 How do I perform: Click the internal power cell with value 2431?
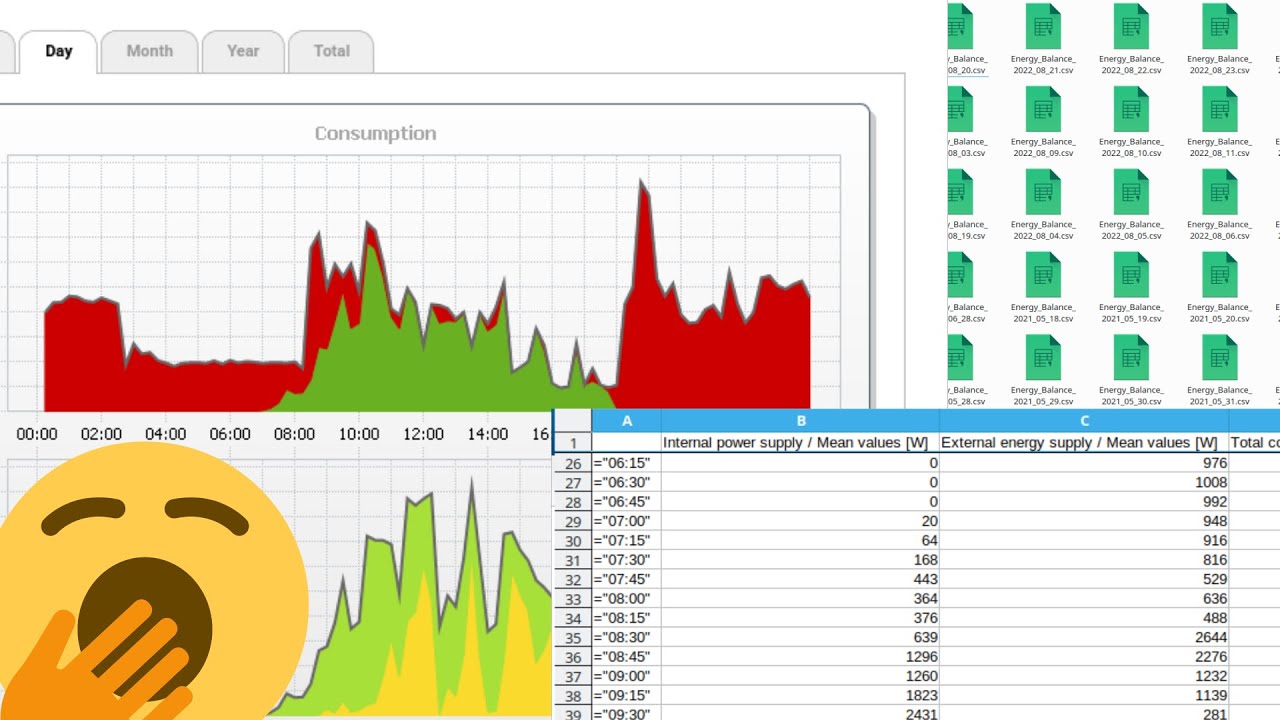pos(800,713)
